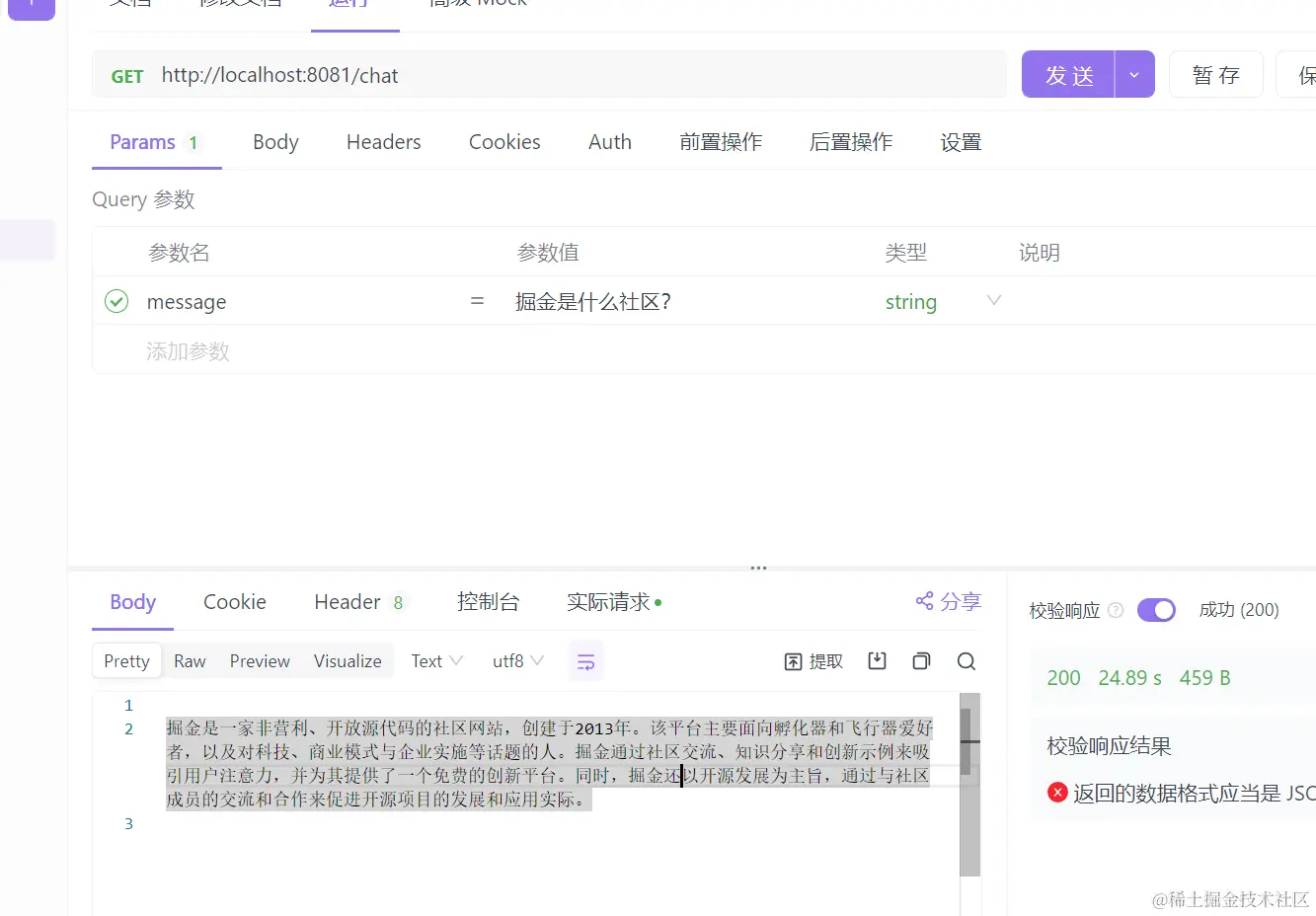
Task: Open the 前置操作 tab
Action: tap(721, 142)
